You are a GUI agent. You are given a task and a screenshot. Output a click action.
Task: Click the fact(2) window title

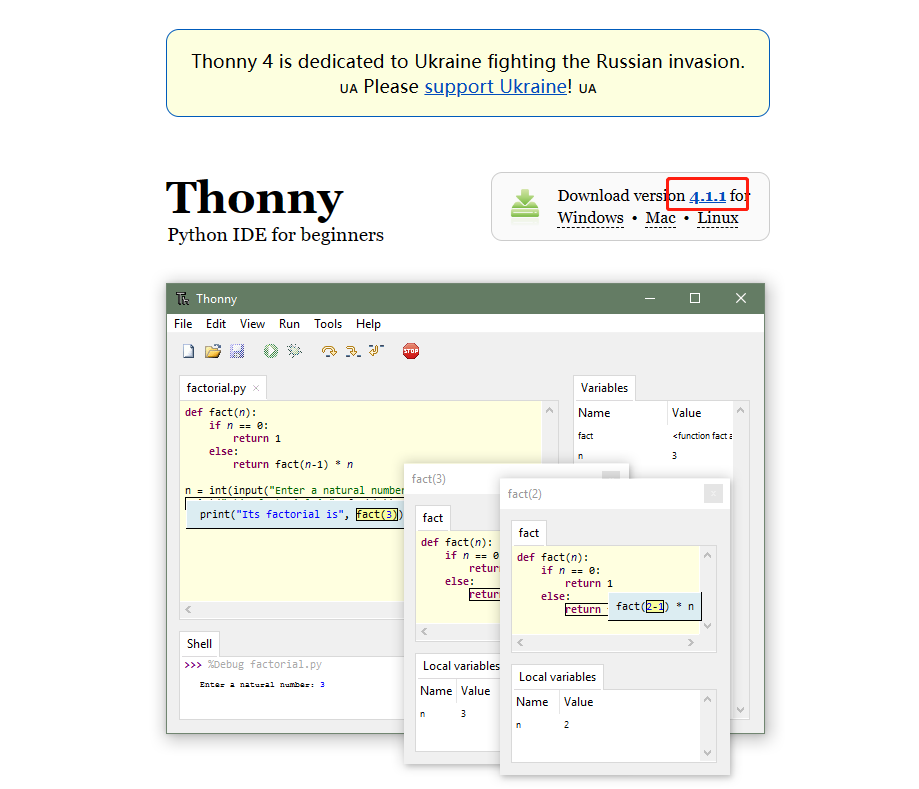coord(525,494)
